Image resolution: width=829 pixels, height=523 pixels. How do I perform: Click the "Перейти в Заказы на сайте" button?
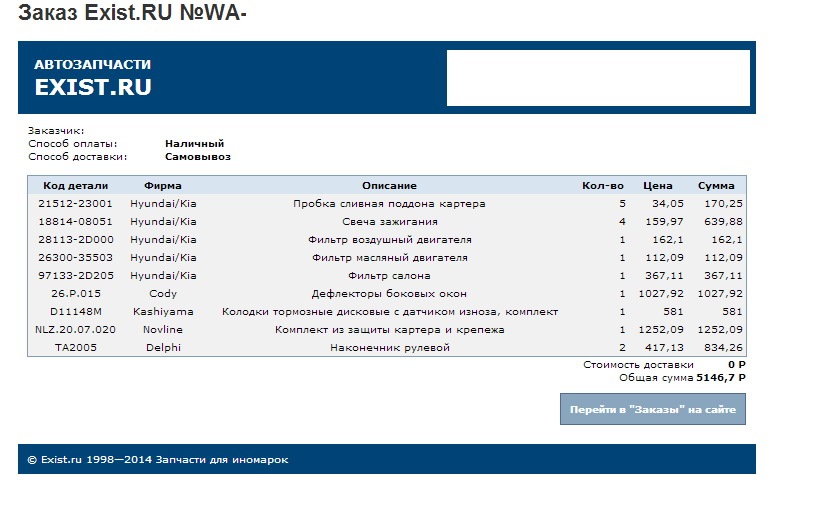coord(652,409)
